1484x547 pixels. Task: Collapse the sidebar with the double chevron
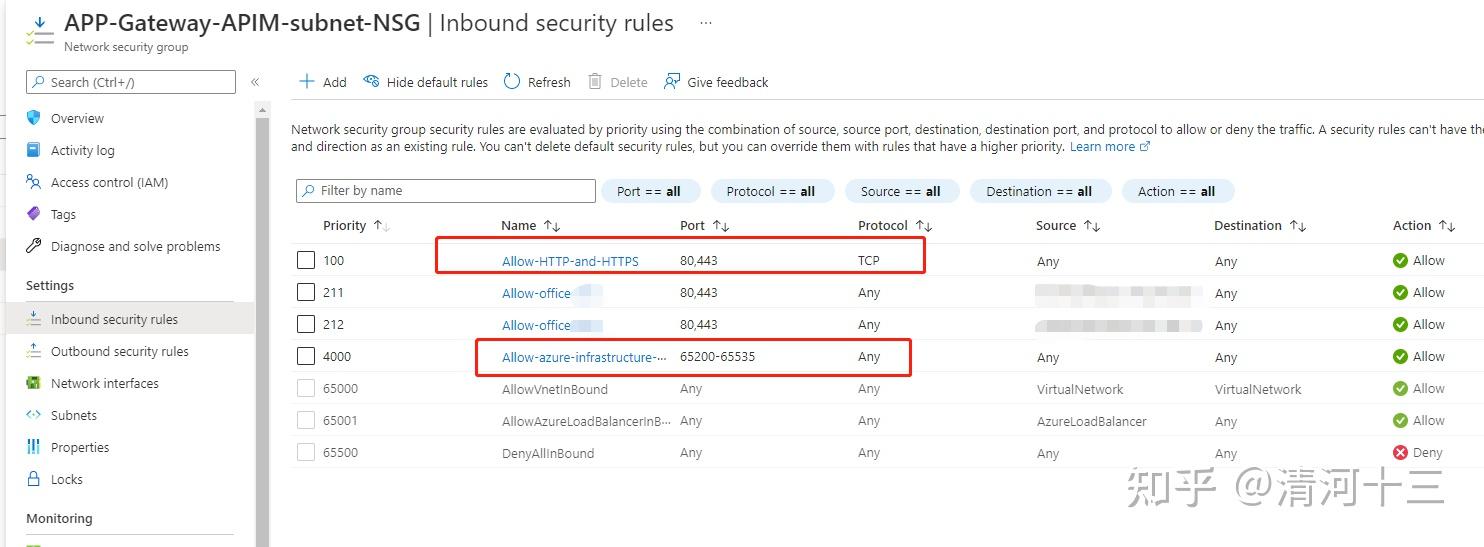click(x=255, y=82)
